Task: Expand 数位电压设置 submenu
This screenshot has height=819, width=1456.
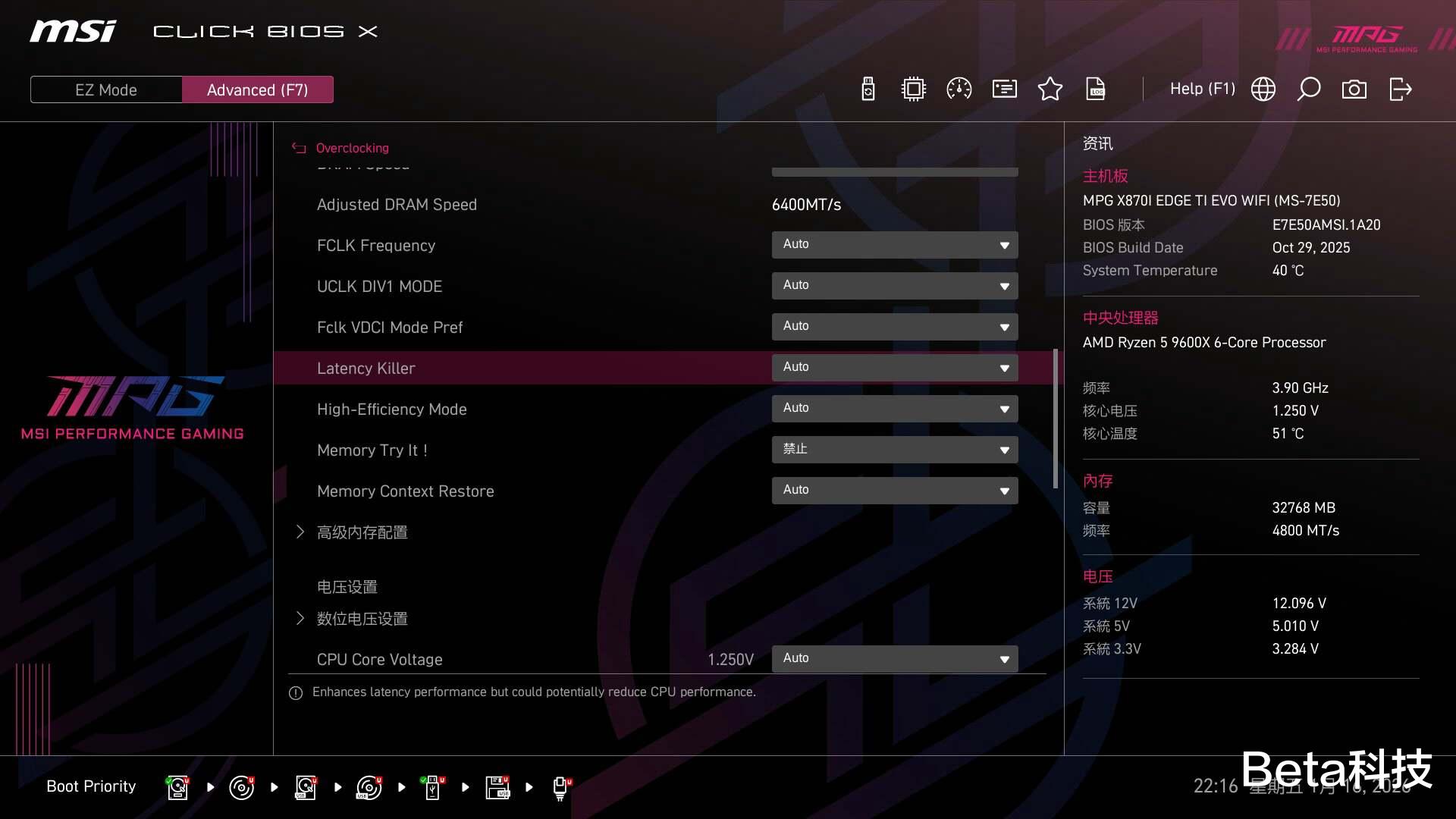Action: point(362,619)
